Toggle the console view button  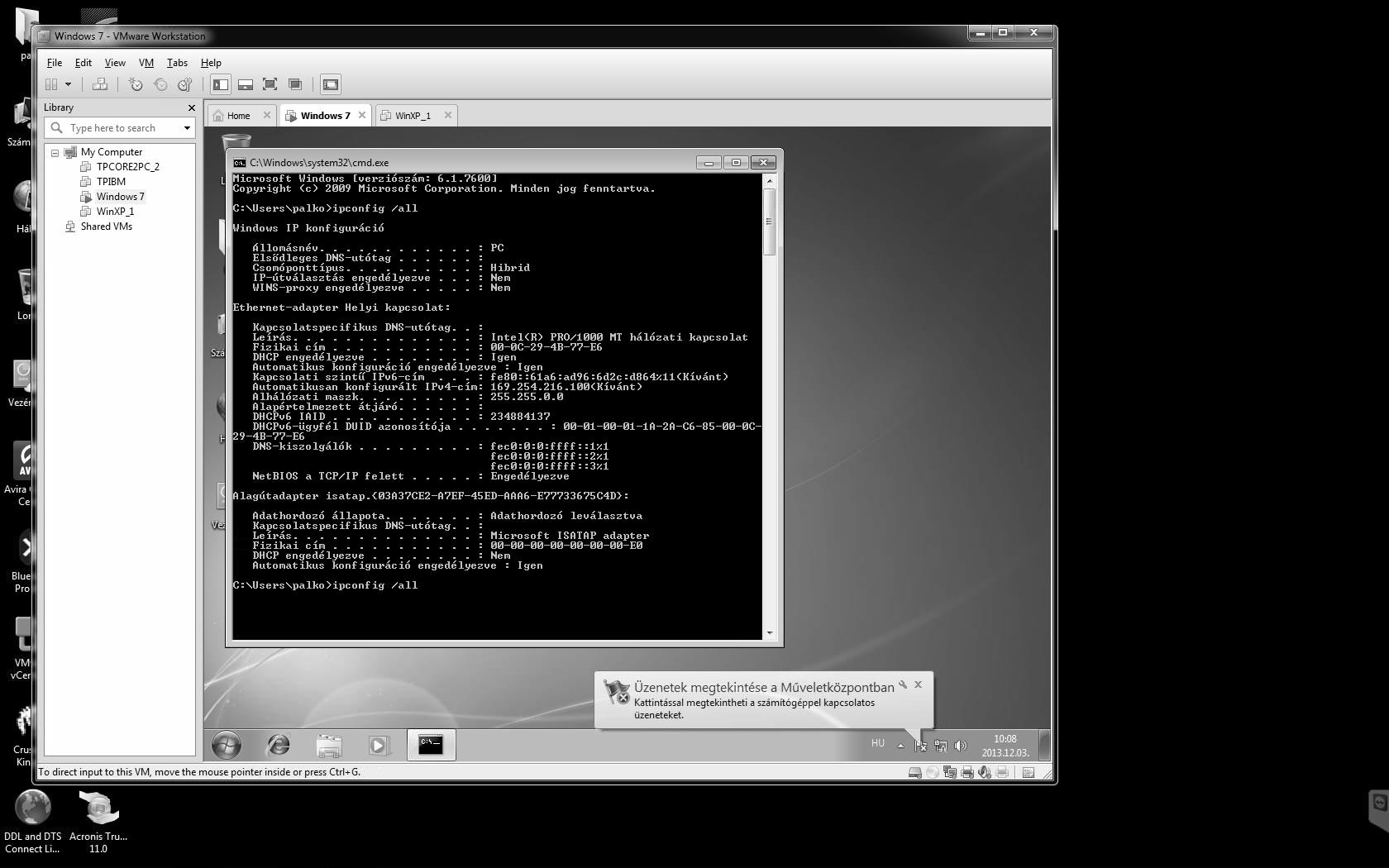[x=331, y=84]
